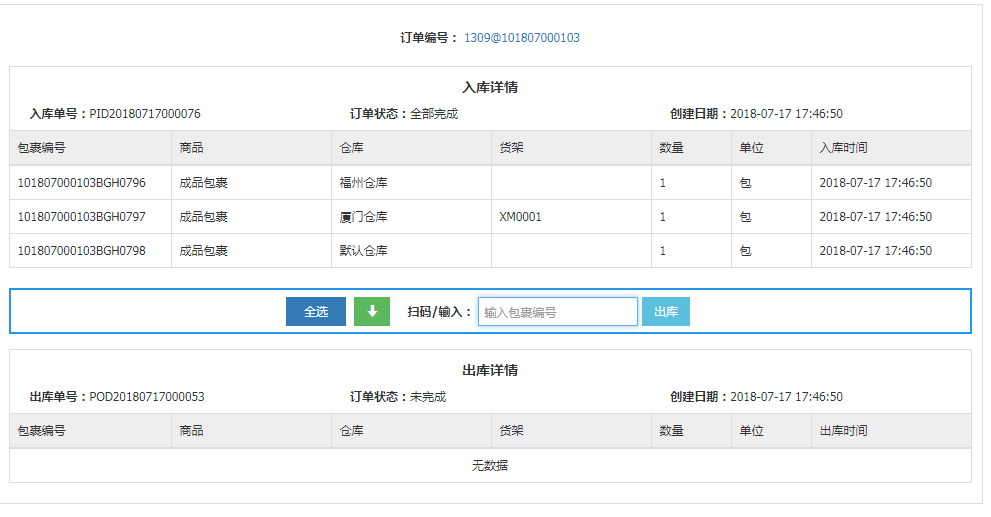Click 包裹编号 header in inbound table
Viewport: 991px width, 517px height.
click(42, 148)
